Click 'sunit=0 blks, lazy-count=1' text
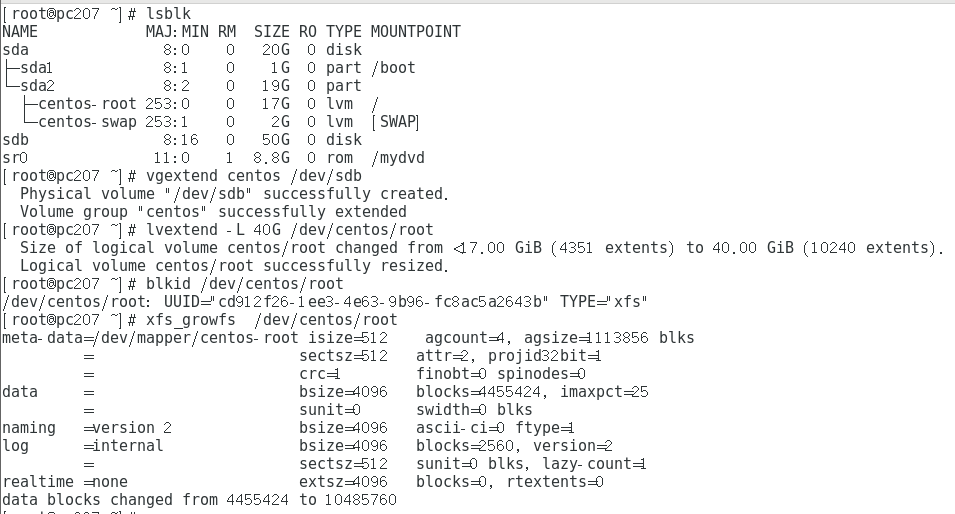The height and width of the screenshot is (514, 955). pos(531,463)
